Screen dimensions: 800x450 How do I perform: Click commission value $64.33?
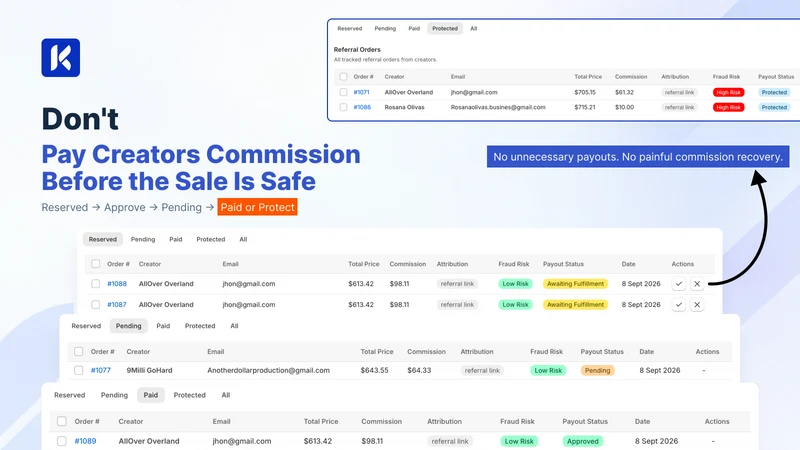click(x=419, y=370)
